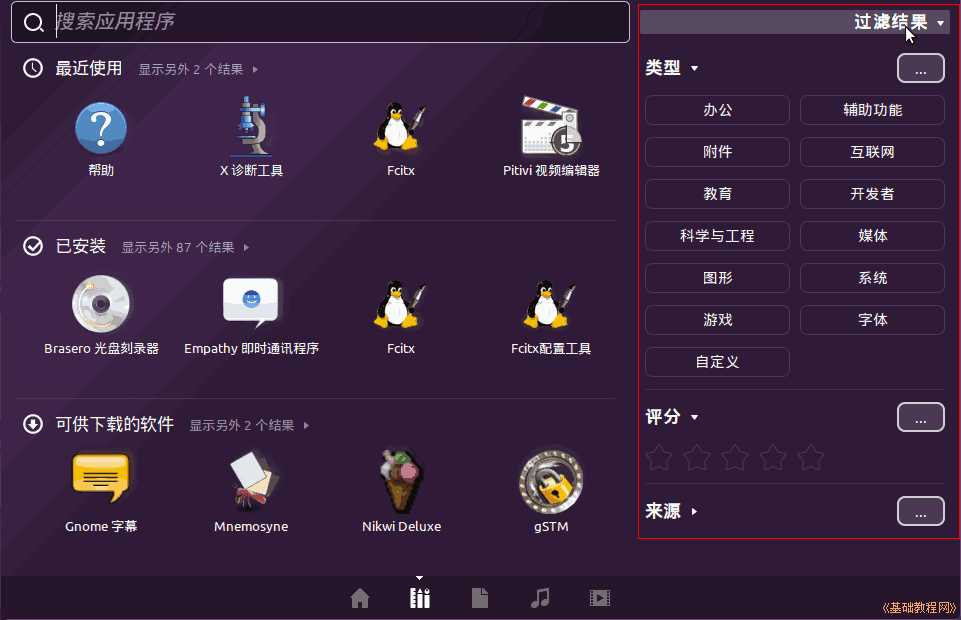The image size is (961, 620).
Task: Launch Brasero 光盘刻录器 disc icon
Action: pos(101,305)
